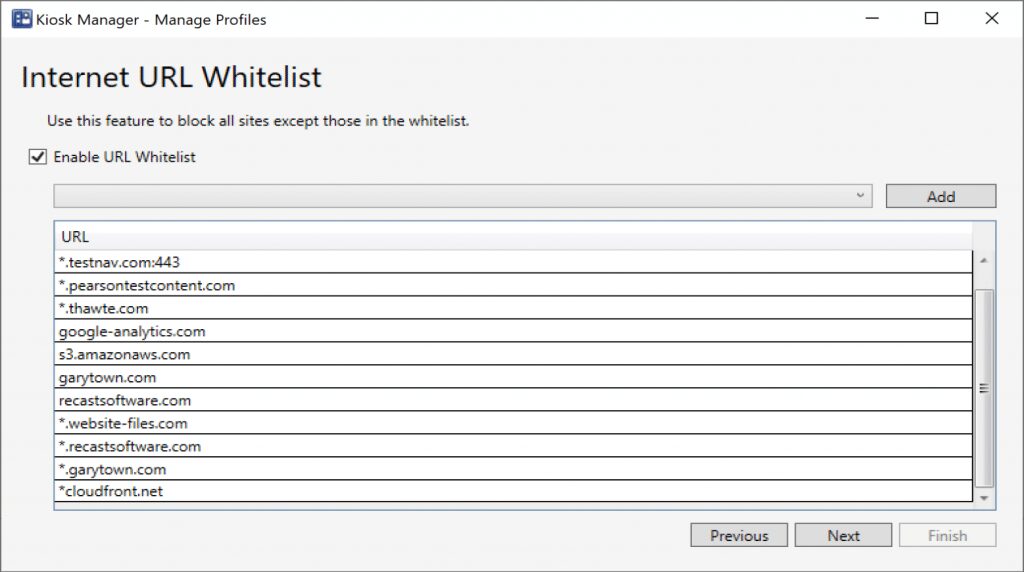Select the garytown.com entry
The width and height of the screenshot is (1024, 572).
[x=107, y=377]
